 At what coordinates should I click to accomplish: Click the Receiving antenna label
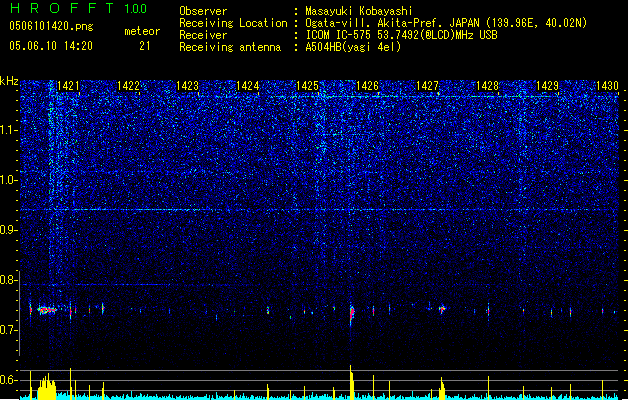pos(230,47)
